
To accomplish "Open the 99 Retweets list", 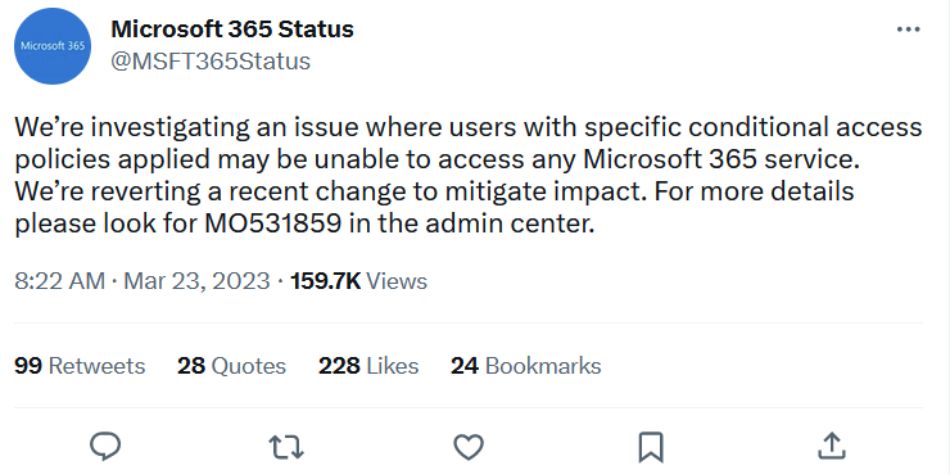I will tap(79, 366).
